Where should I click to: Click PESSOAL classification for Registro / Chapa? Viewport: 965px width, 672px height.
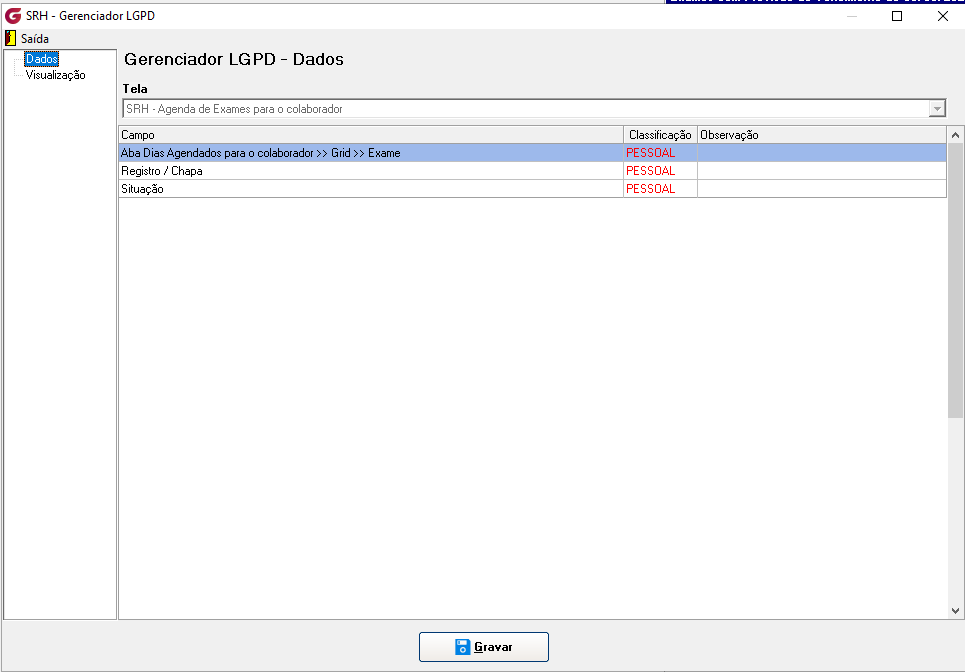(x=651, y=171)
